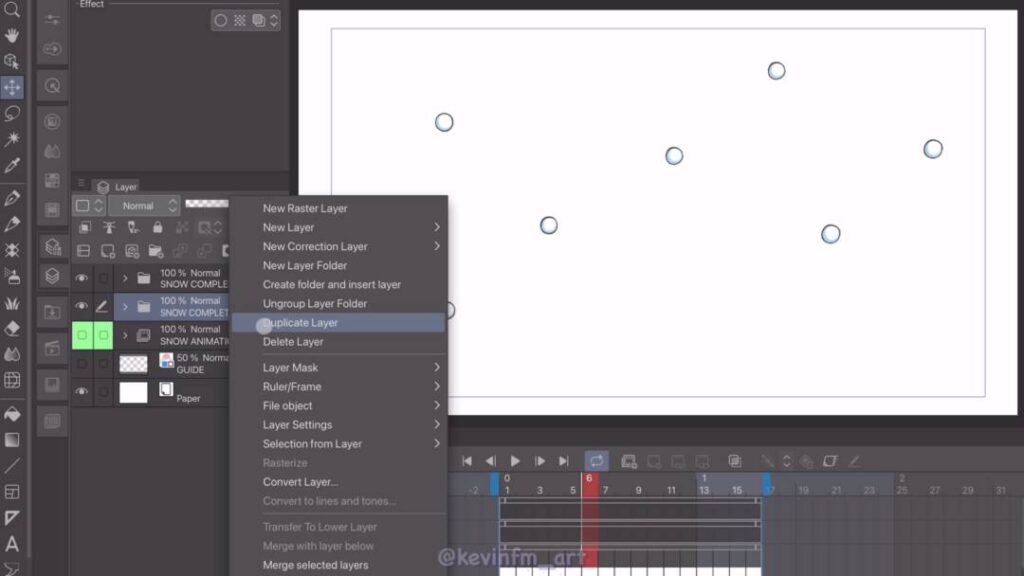
Task: Toggle visibility of top SNOW COMPLETE folder
Action: pos(82,278)
